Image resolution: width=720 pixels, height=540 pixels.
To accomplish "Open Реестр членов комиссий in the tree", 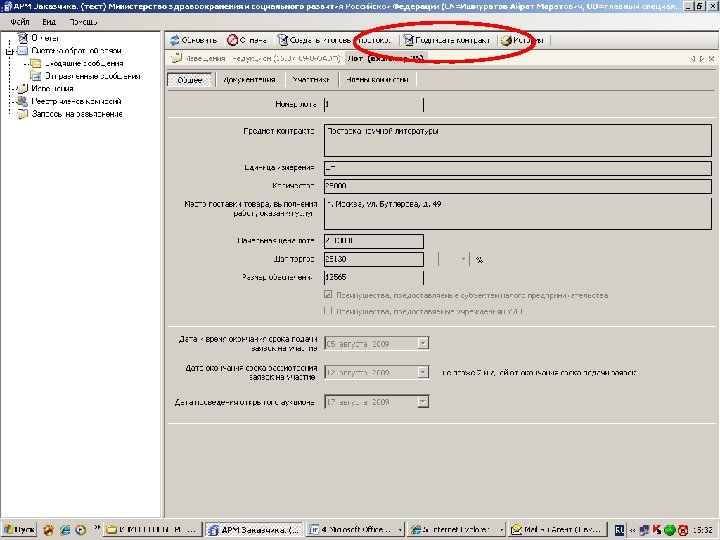I will point(70,101).
